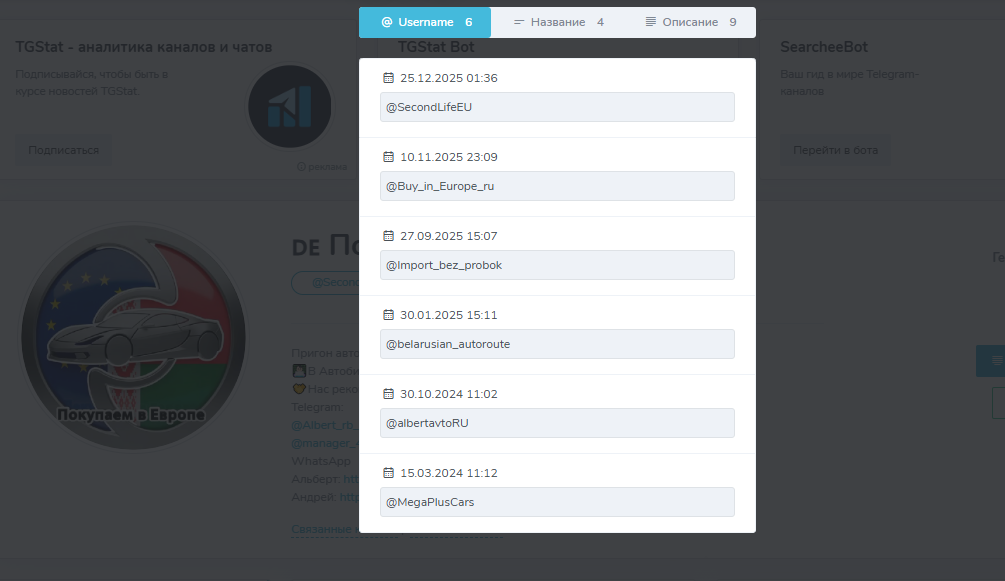This screenshot has width=1005, height=581.
Task: Select the @MegaPlusCars username field
Action: pyautogui.click(x=557, y=501)
